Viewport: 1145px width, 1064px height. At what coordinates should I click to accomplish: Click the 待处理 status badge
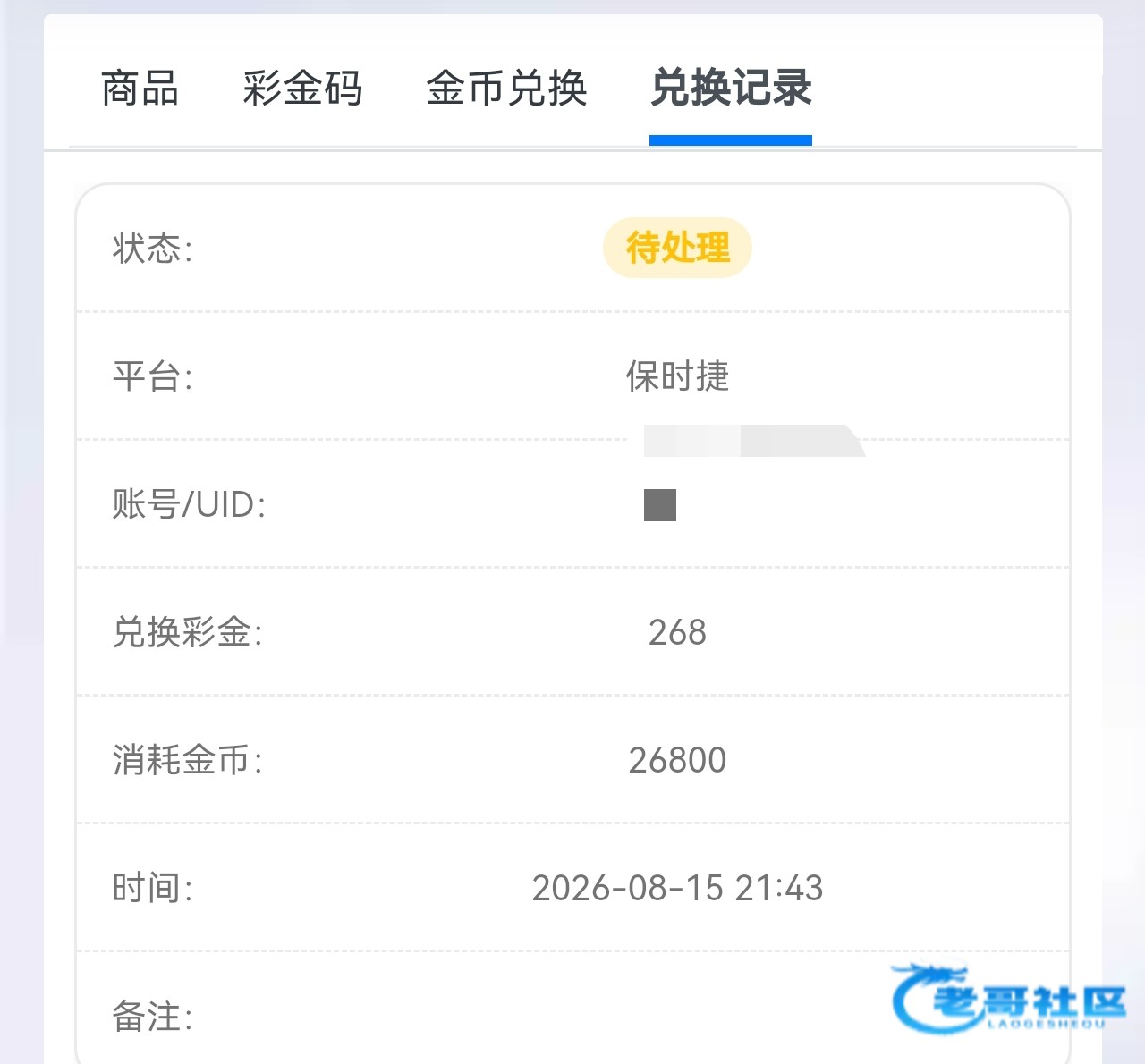tap(677, 248)
